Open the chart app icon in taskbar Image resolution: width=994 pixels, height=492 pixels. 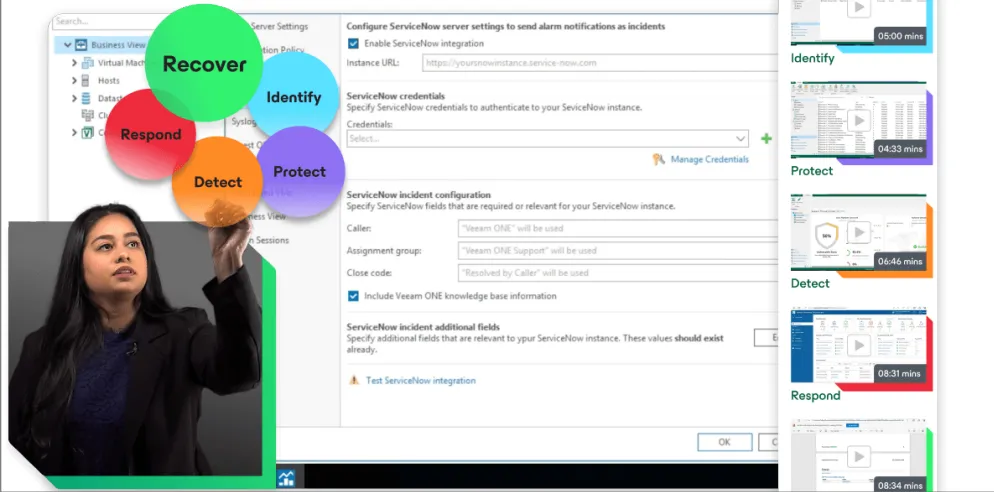pos(286,478)
